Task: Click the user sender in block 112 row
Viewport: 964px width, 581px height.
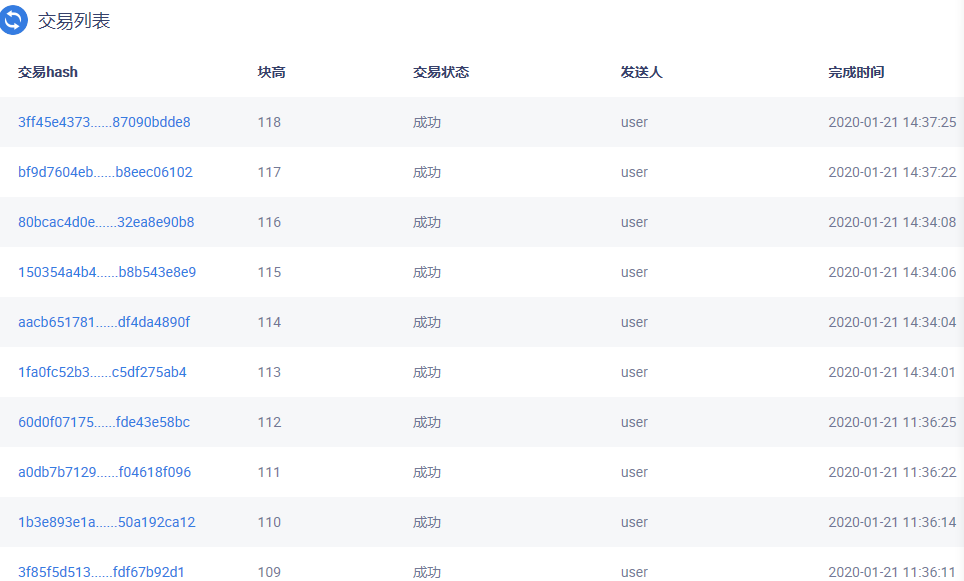Action: point(634,422)
